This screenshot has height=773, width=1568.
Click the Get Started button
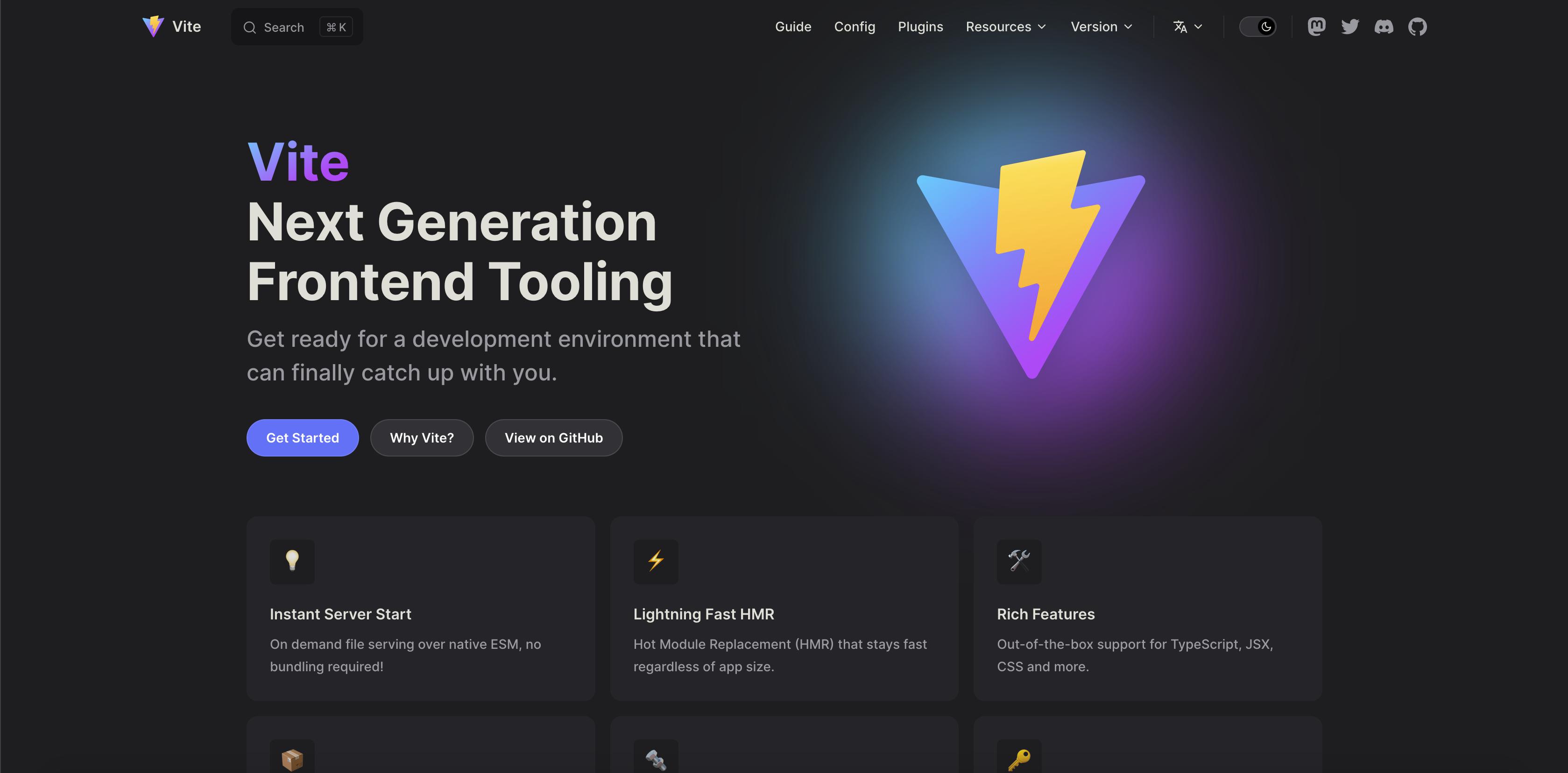pyautogui.click(x=303, y=438)
